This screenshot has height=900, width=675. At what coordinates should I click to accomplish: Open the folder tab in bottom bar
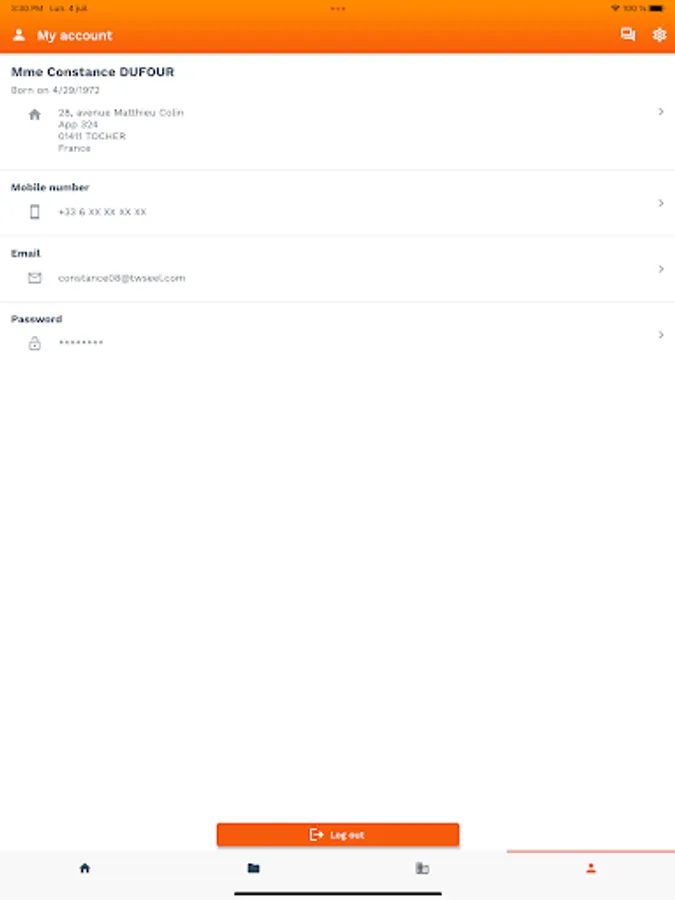(x=253, y=868)
